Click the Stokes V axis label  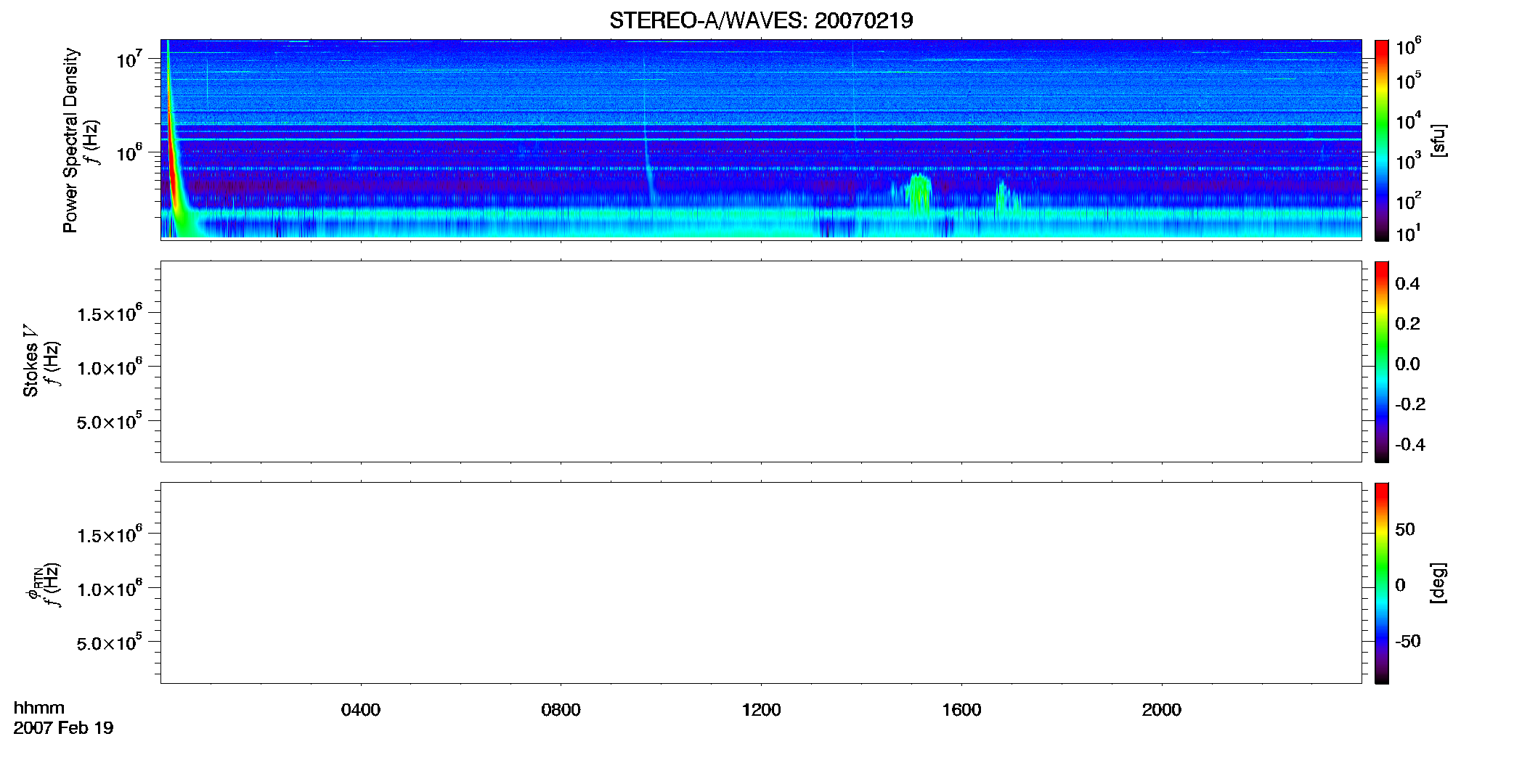30,361
